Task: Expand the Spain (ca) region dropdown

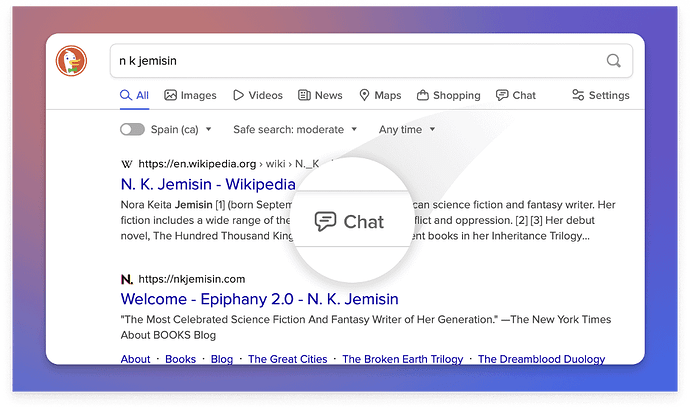Action: tap(181, 129)
